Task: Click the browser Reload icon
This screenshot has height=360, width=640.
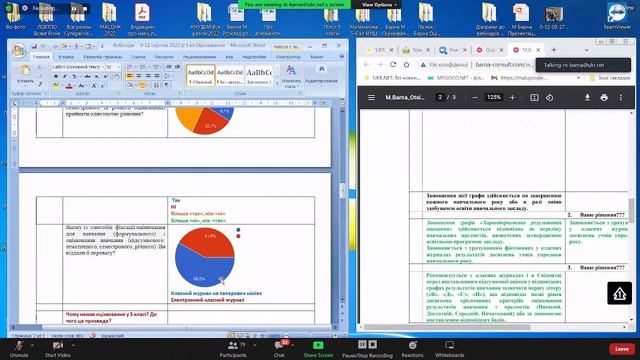Action: pos(393,64)
